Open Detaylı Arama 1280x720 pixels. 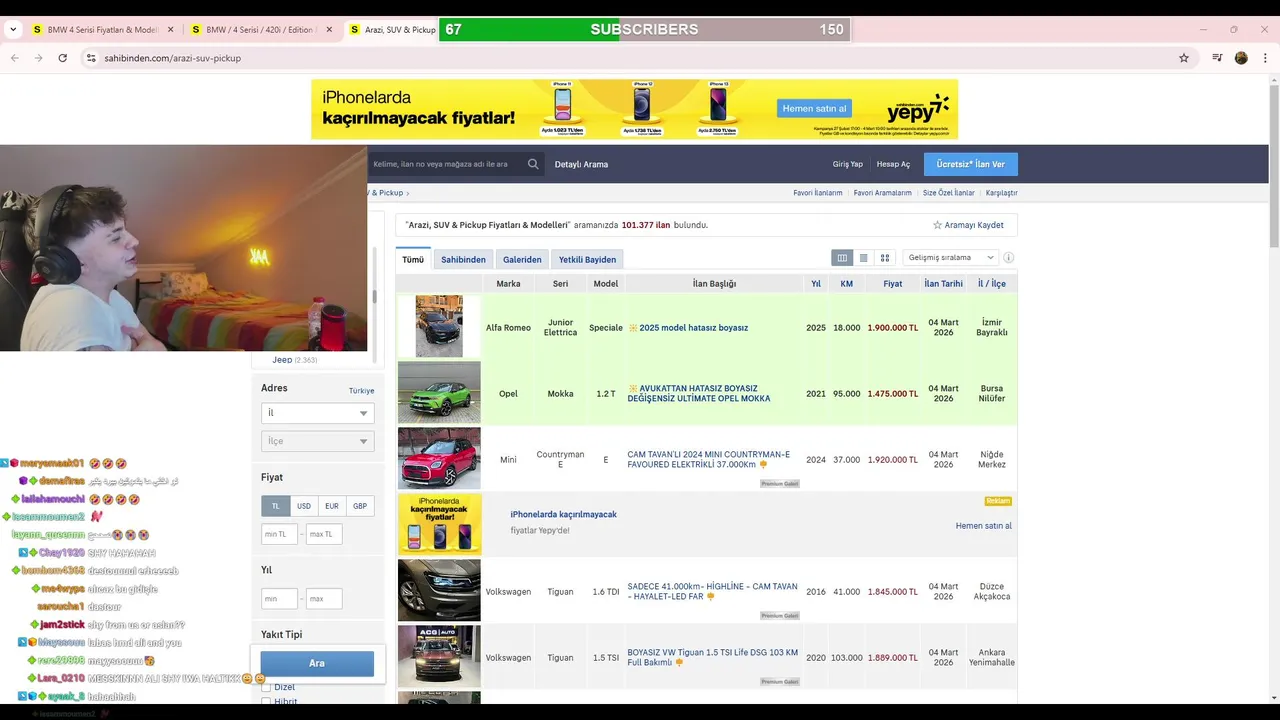[581, 164]
